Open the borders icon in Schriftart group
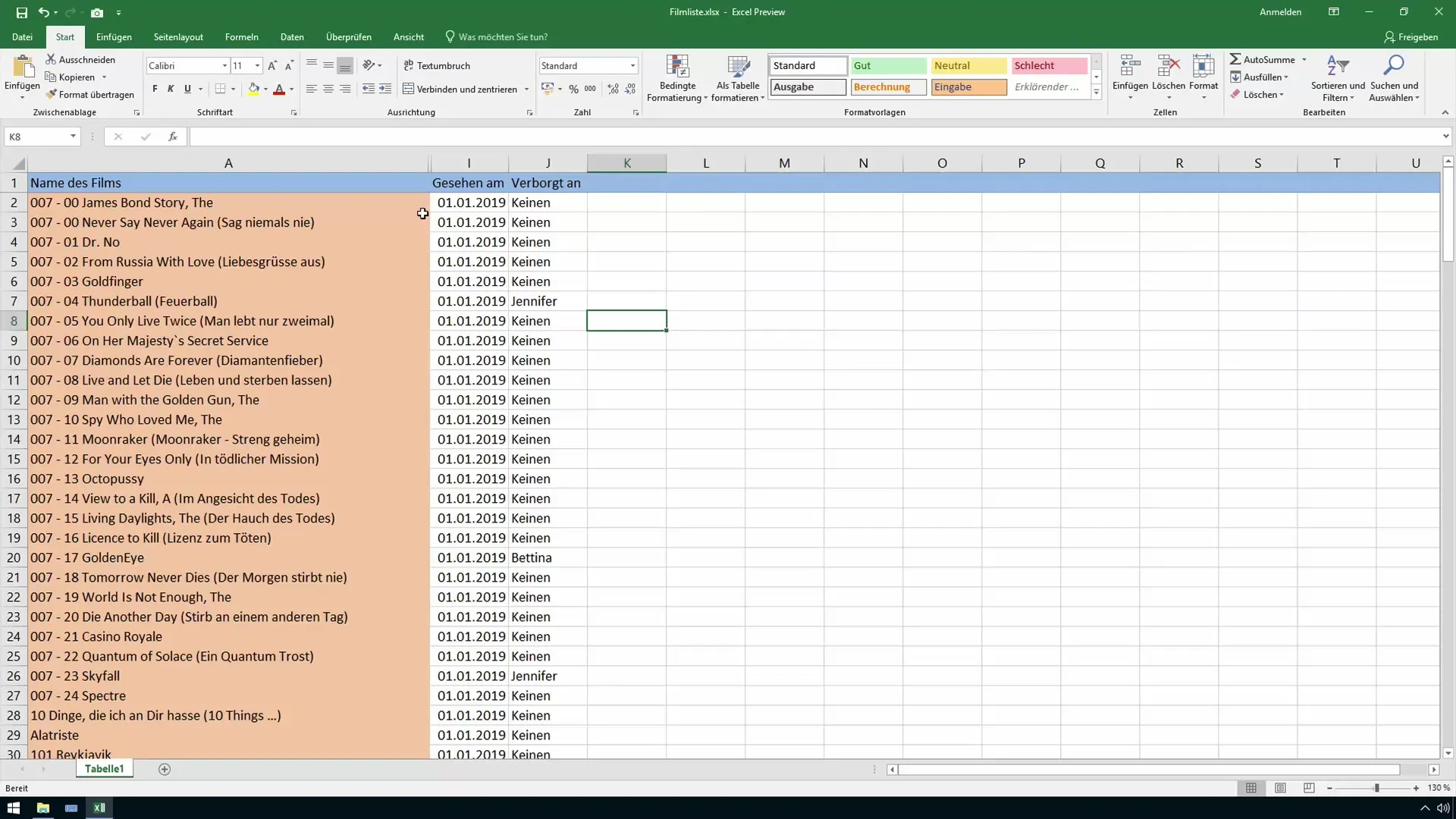 click(x=220, y=89)
